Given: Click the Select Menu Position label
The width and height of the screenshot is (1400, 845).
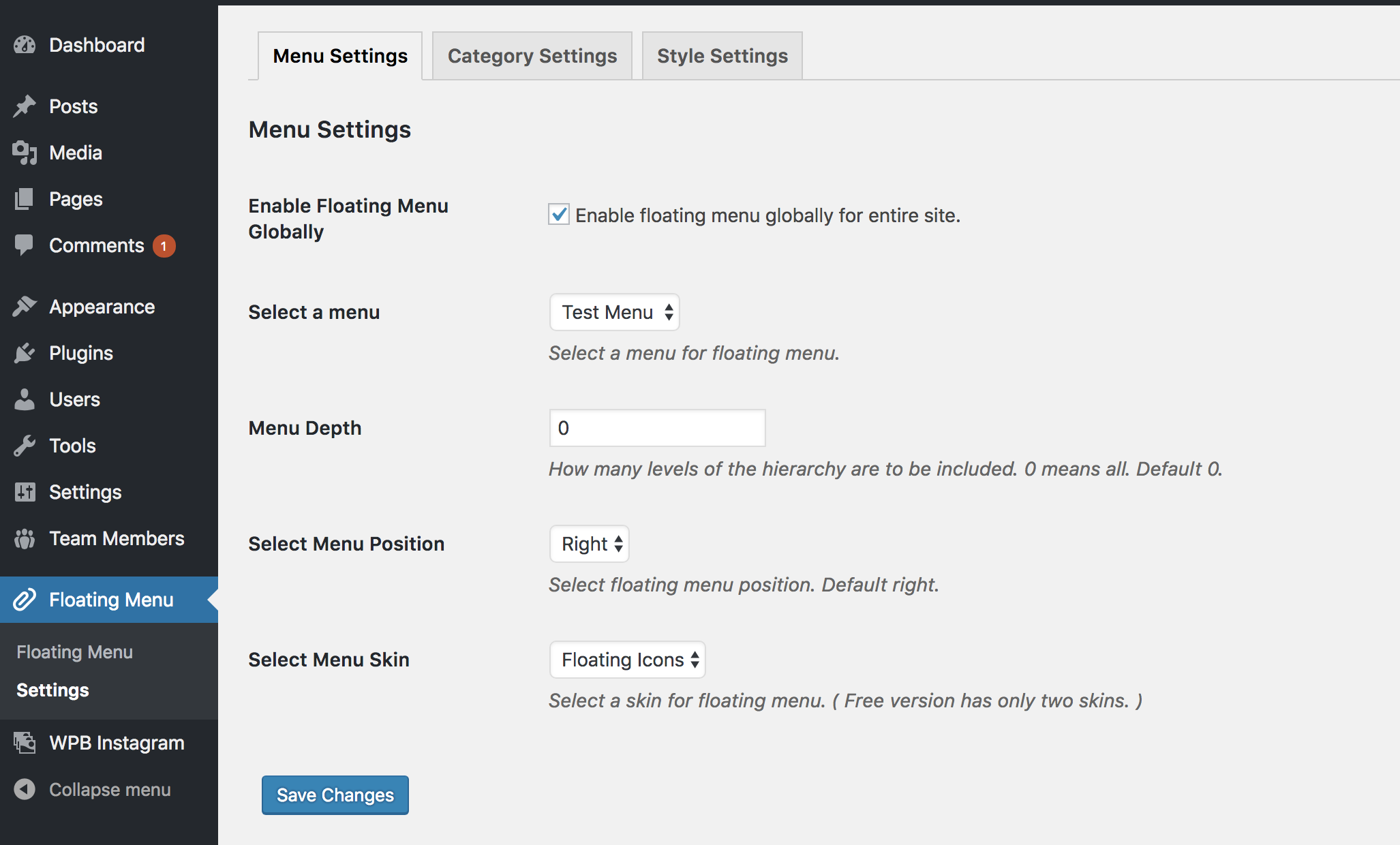Looking at the screenshot, I should pos(346,544).
